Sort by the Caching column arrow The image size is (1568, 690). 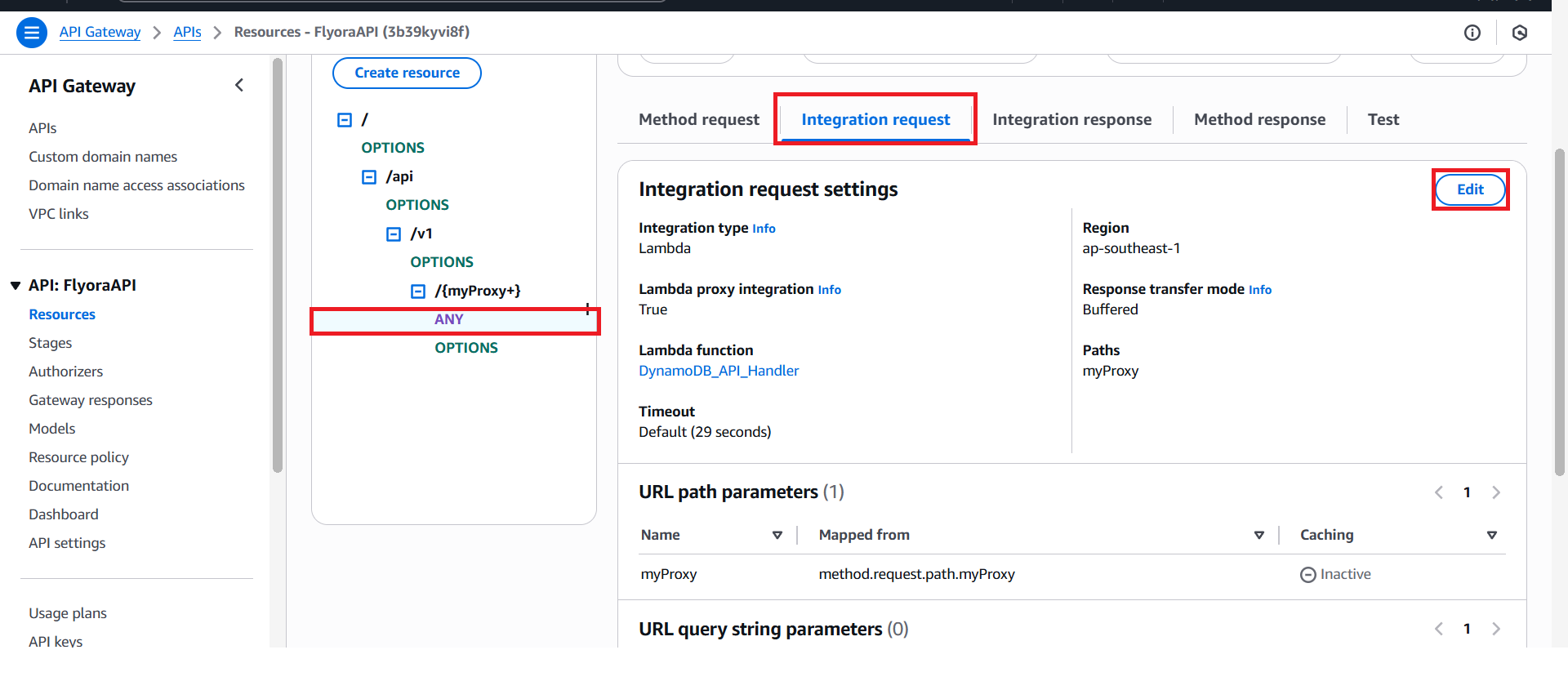click(1491, 536)
